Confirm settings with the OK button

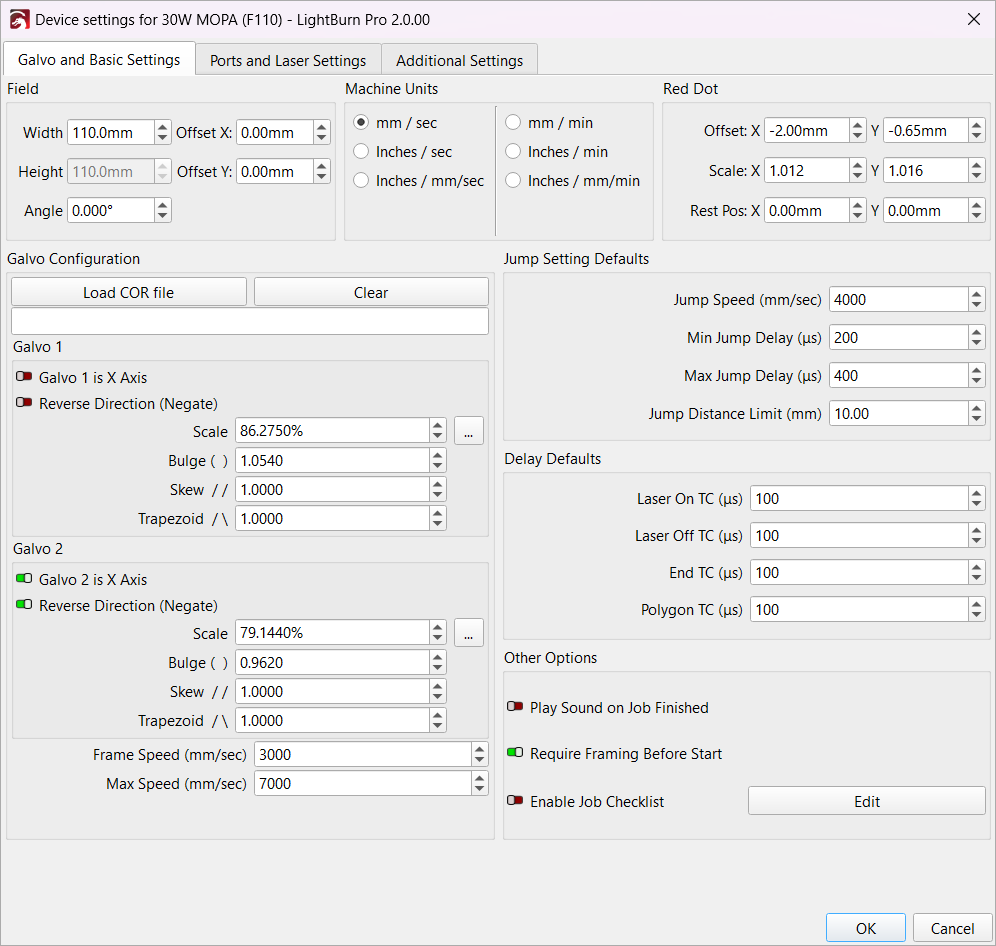(x=865, y=928)
